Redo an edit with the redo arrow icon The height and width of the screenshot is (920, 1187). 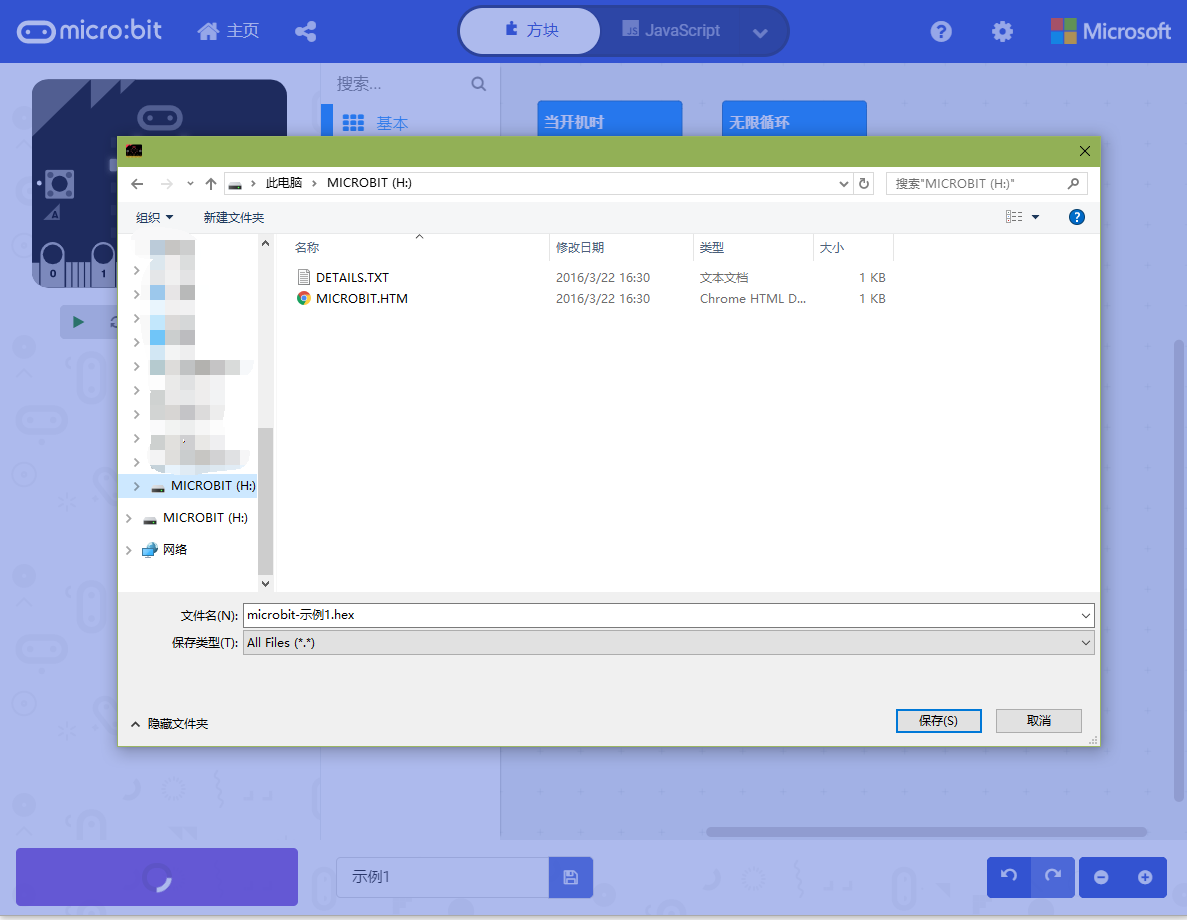point(1052,877)
